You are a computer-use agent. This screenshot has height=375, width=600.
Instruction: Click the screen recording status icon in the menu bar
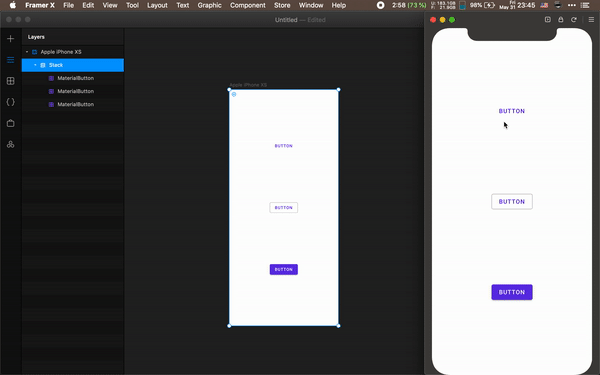click(x=380, y=5)
